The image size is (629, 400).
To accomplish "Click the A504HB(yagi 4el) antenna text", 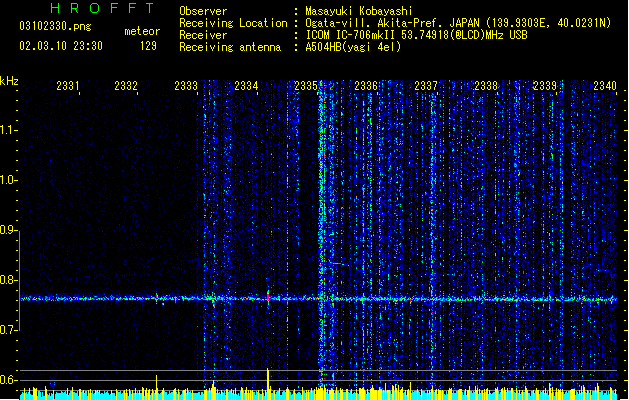I will pos(353,47).
